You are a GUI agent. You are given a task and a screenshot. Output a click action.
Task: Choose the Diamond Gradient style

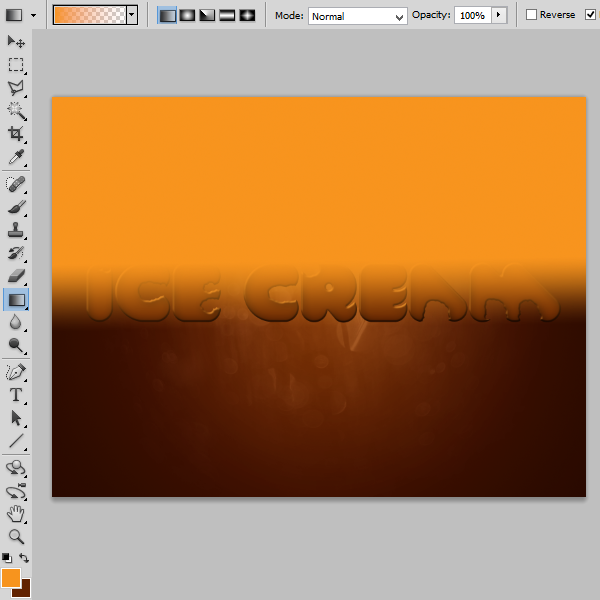[247, 15]
